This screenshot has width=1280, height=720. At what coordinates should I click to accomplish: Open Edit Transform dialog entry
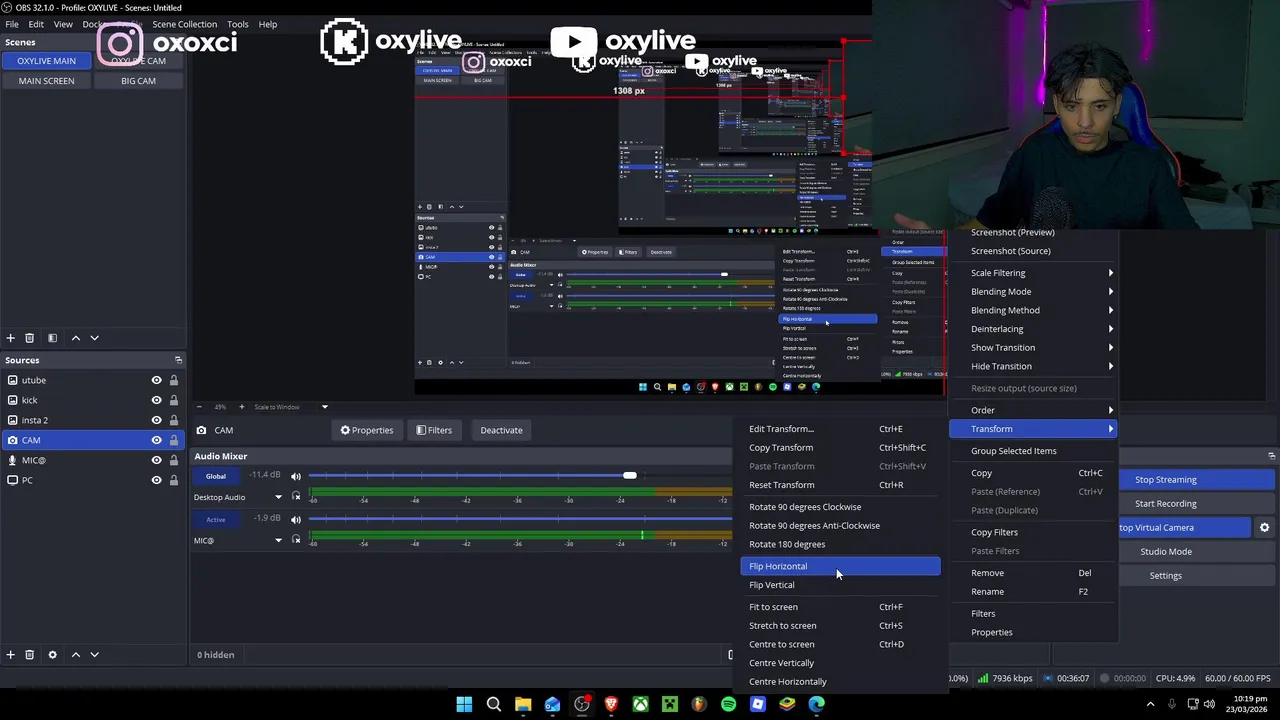[841, 429]
